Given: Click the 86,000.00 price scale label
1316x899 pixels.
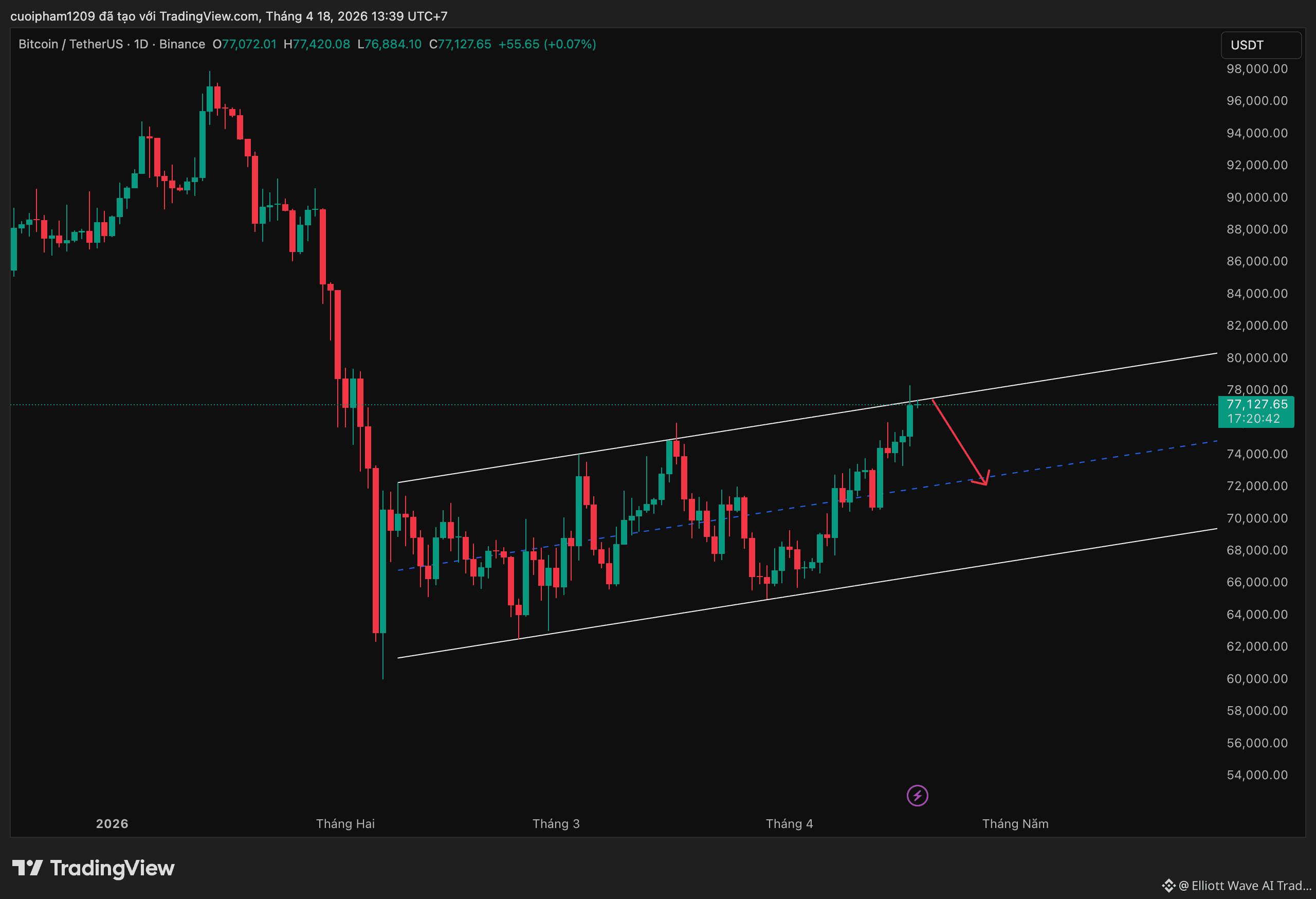Looking at the screenshot, I should pyautogui.click(x=1257, y=261).
